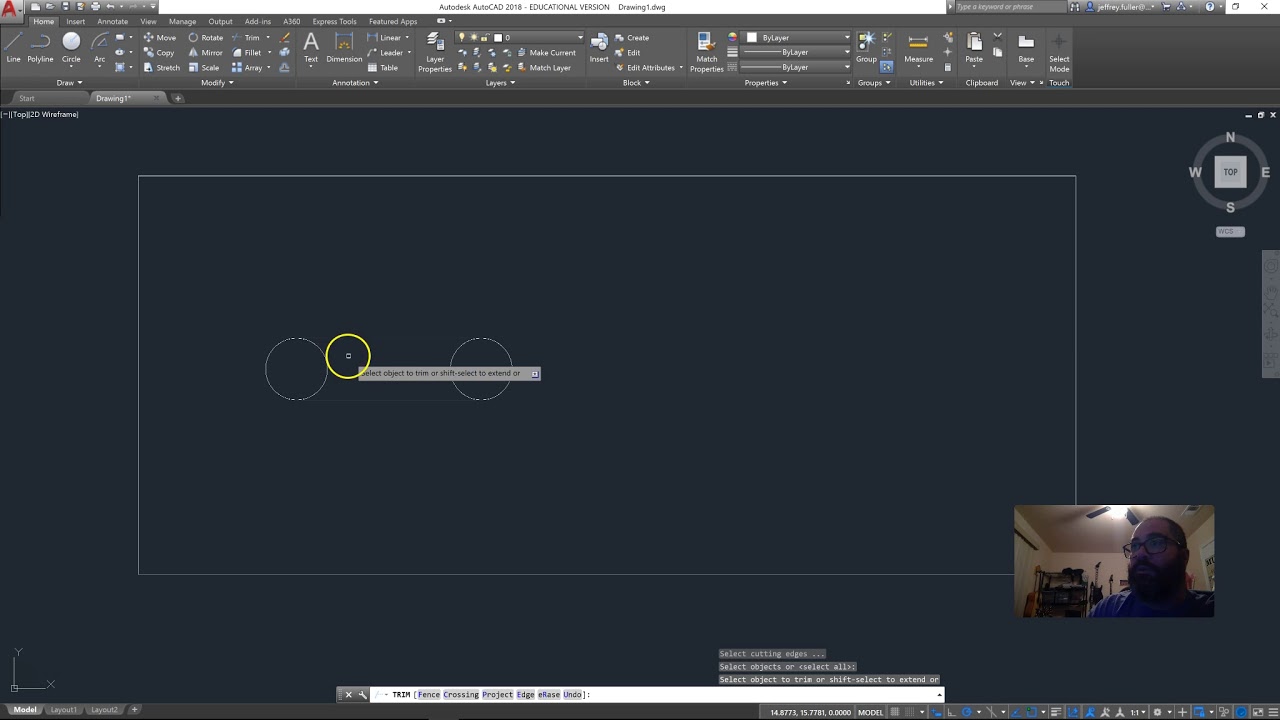
Task: Click Make Current layer button
Action: coord(546,53)
